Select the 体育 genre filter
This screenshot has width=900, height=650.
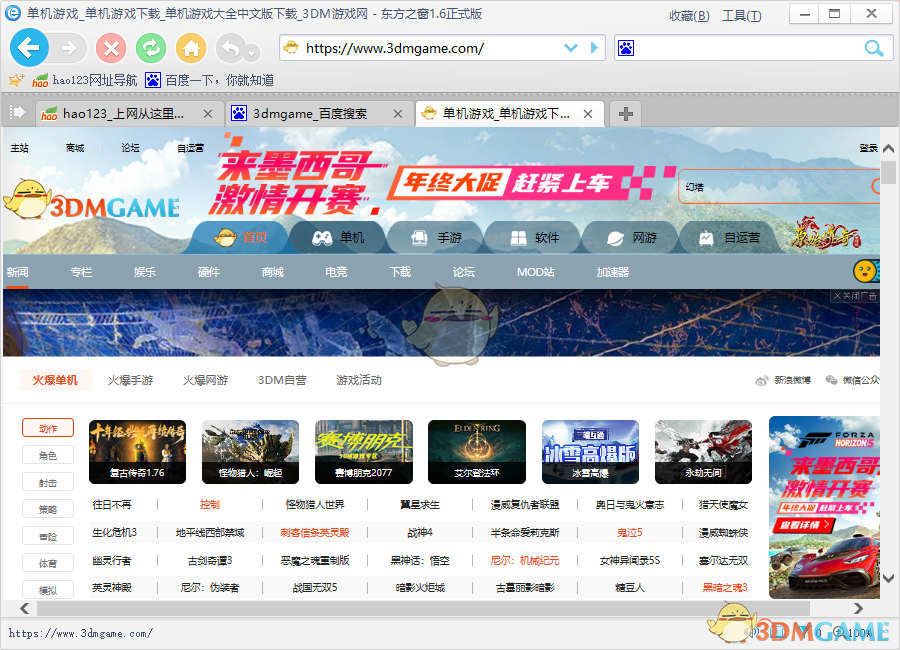pyautogui.click(x=48, y=563)
